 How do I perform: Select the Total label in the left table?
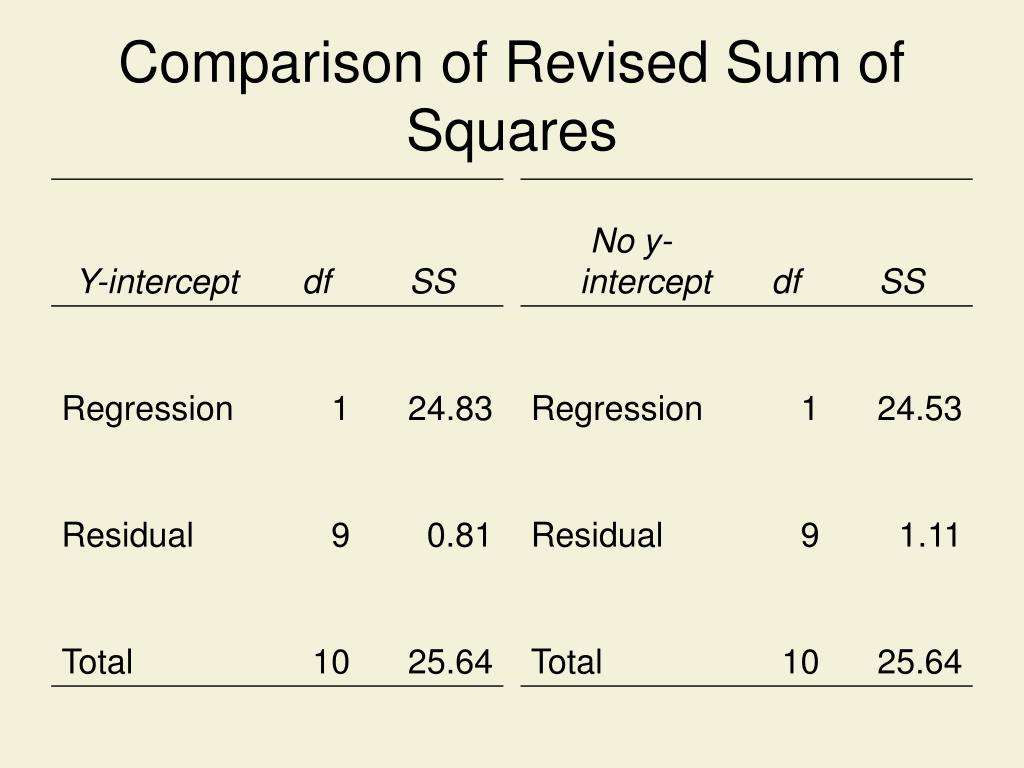(97, 662)
